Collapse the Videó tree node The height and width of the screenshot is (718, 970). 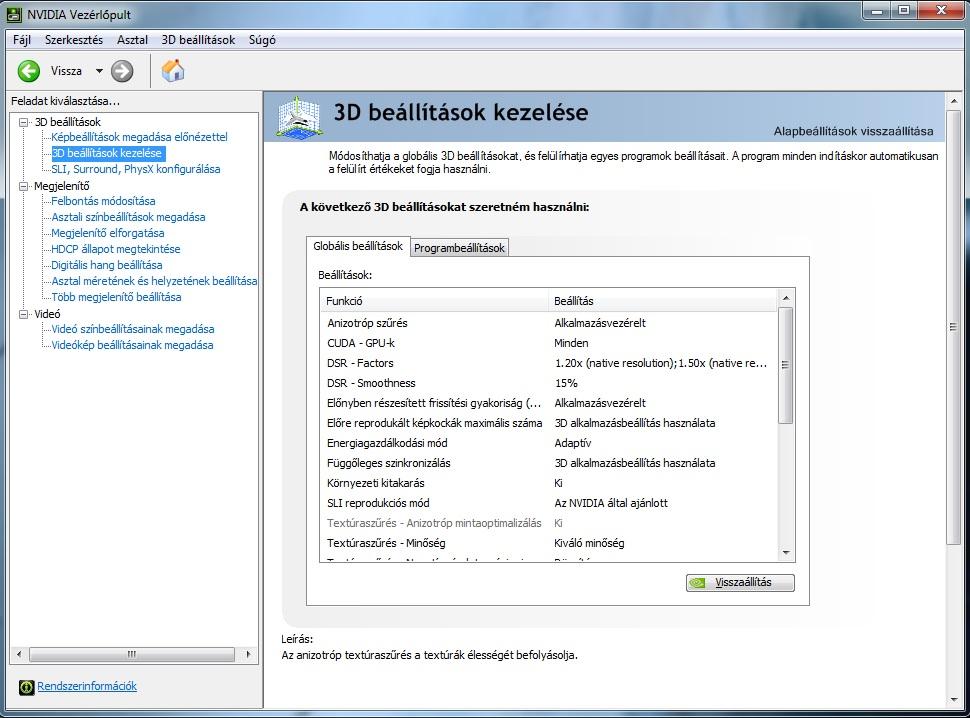24,314
